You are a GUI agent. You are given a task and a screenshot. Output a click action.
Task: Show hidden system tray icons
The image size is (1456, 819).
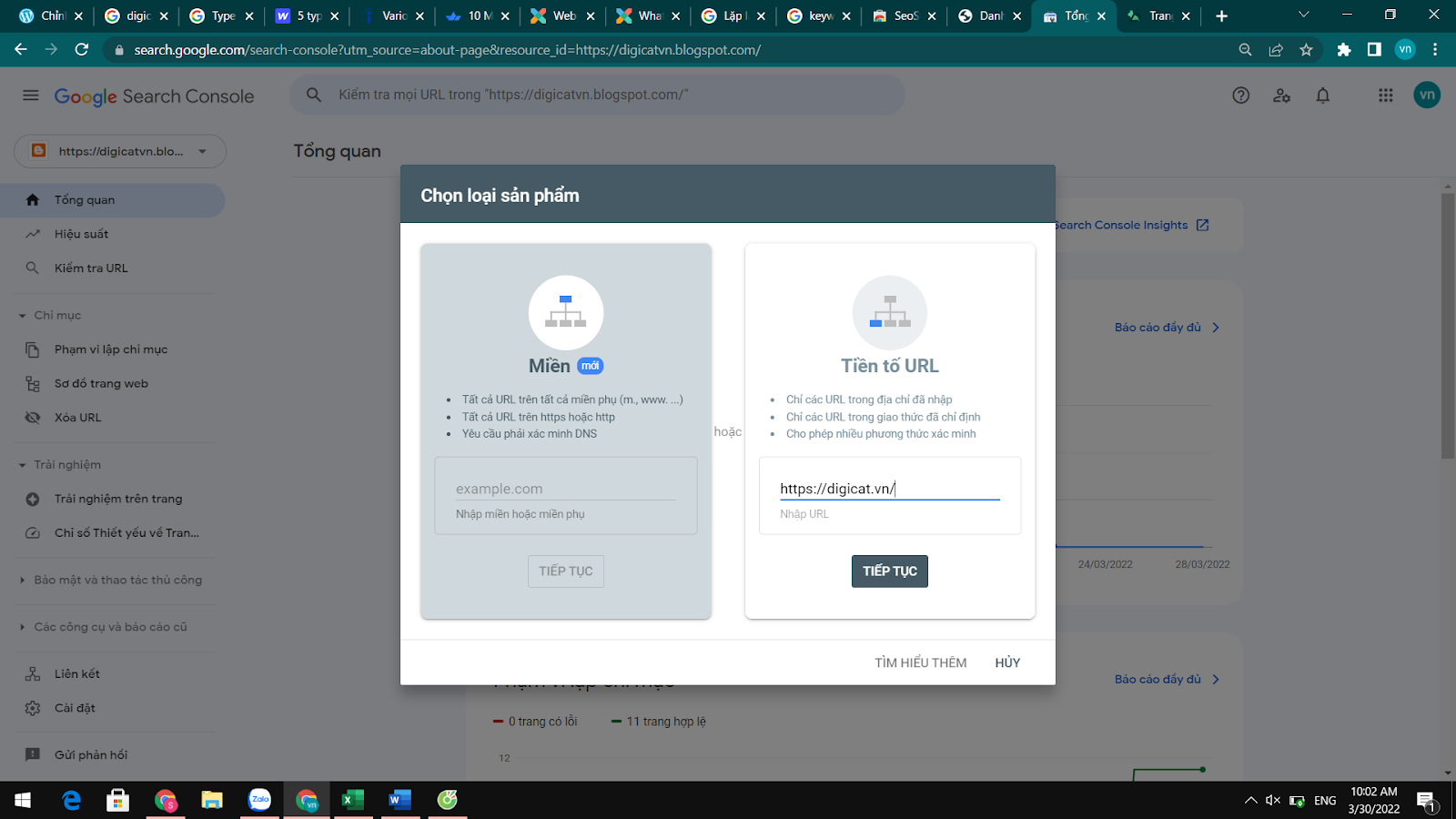tap(1250, 801)
